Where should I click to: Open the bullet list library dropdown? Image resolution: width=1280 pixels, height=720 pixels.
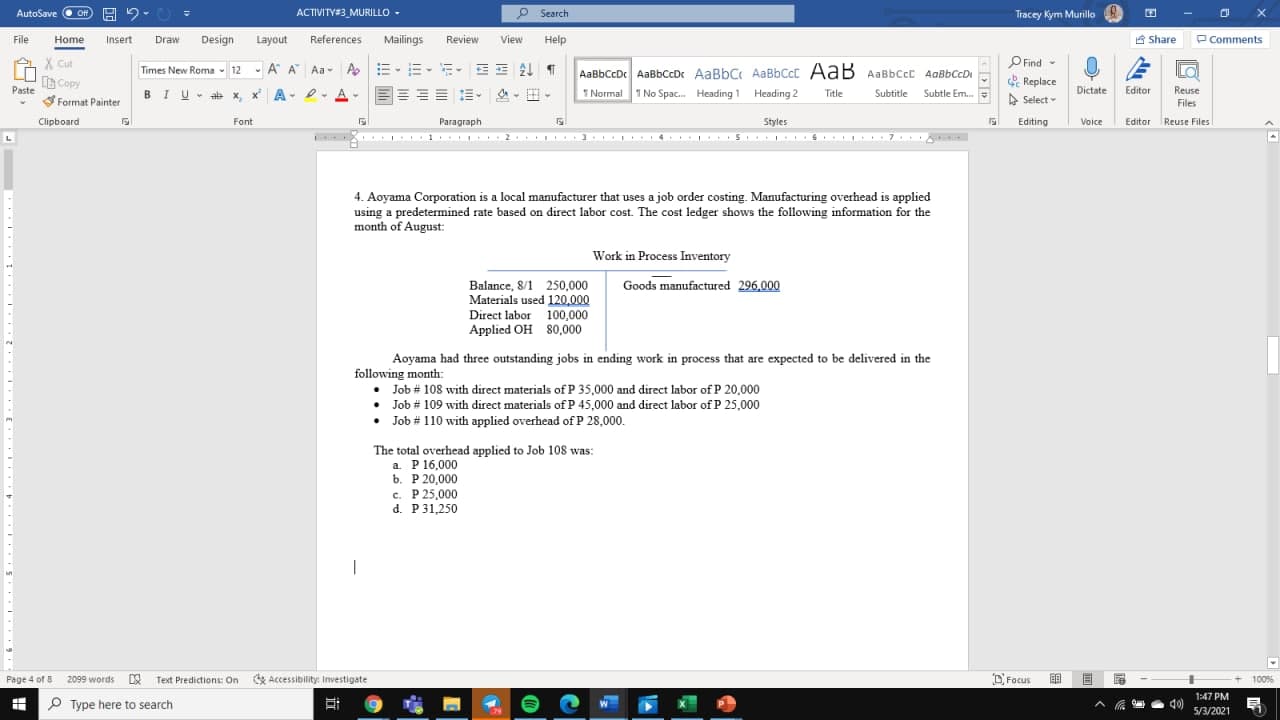click(x=396, y=70)
